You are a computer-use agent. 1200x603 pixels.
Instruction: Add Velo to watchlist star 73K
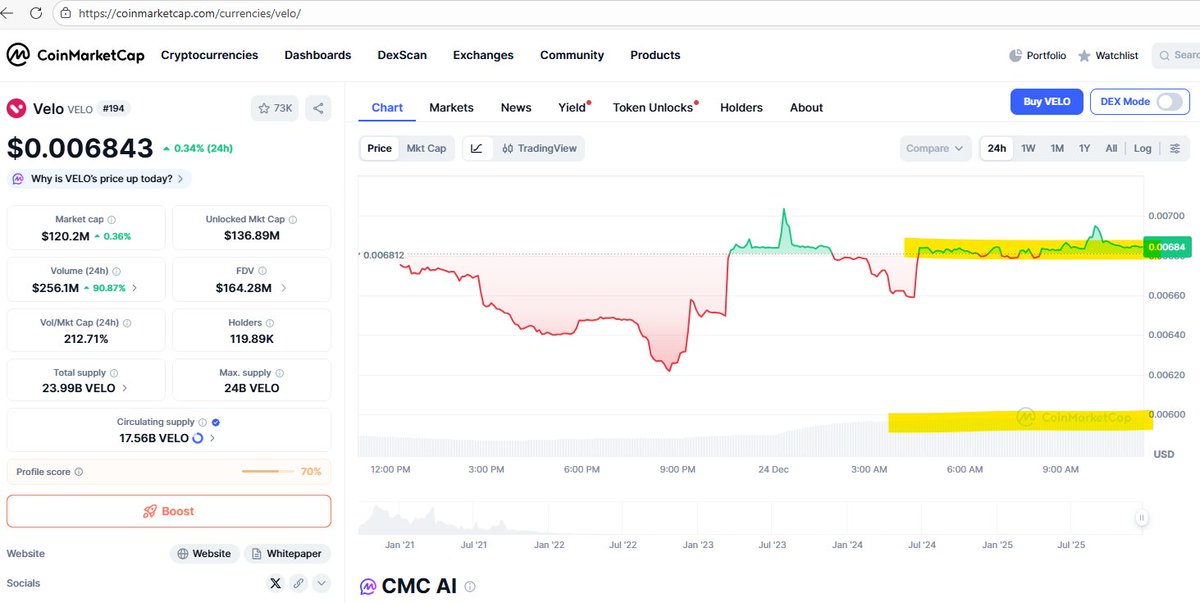(x=275, y=108)
